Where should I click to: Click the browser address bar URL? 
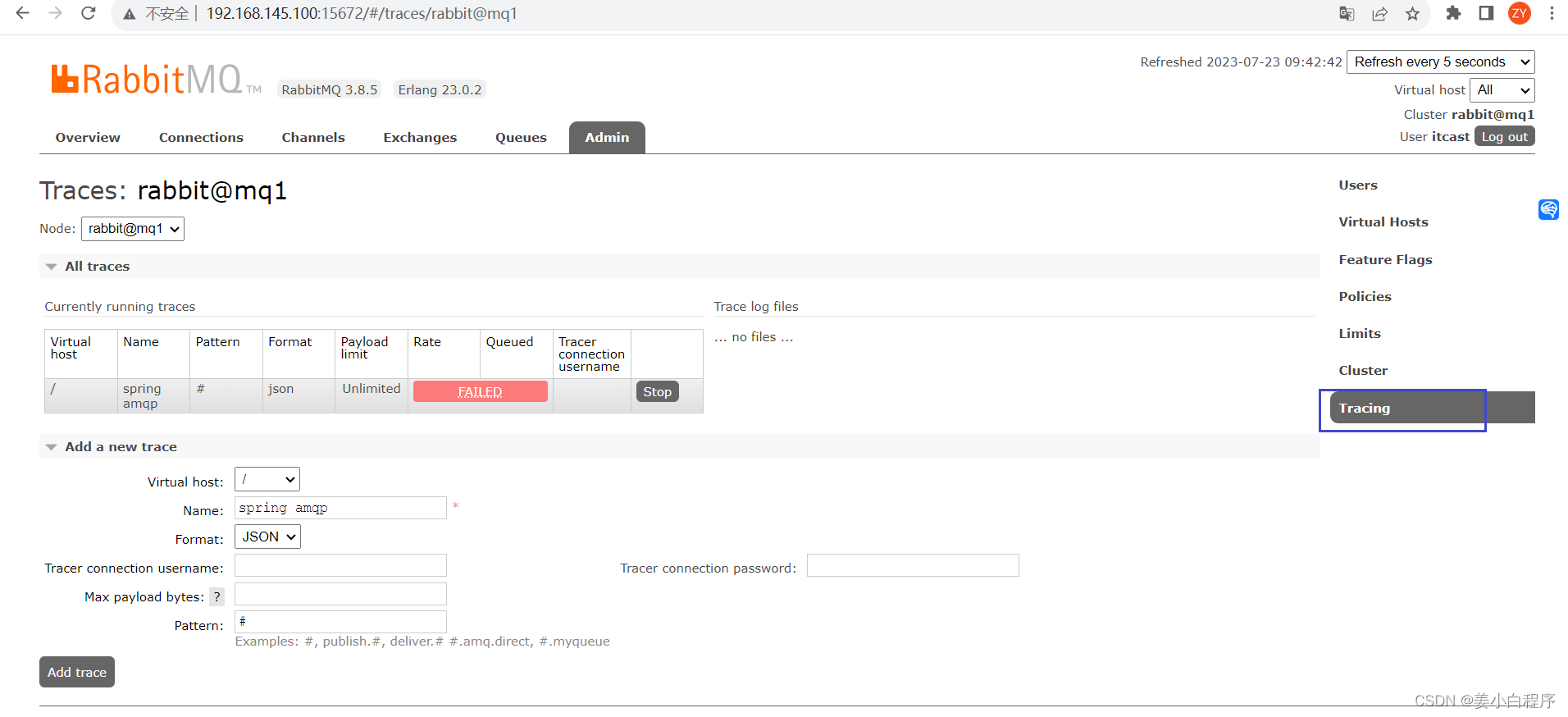click(362, 14)
